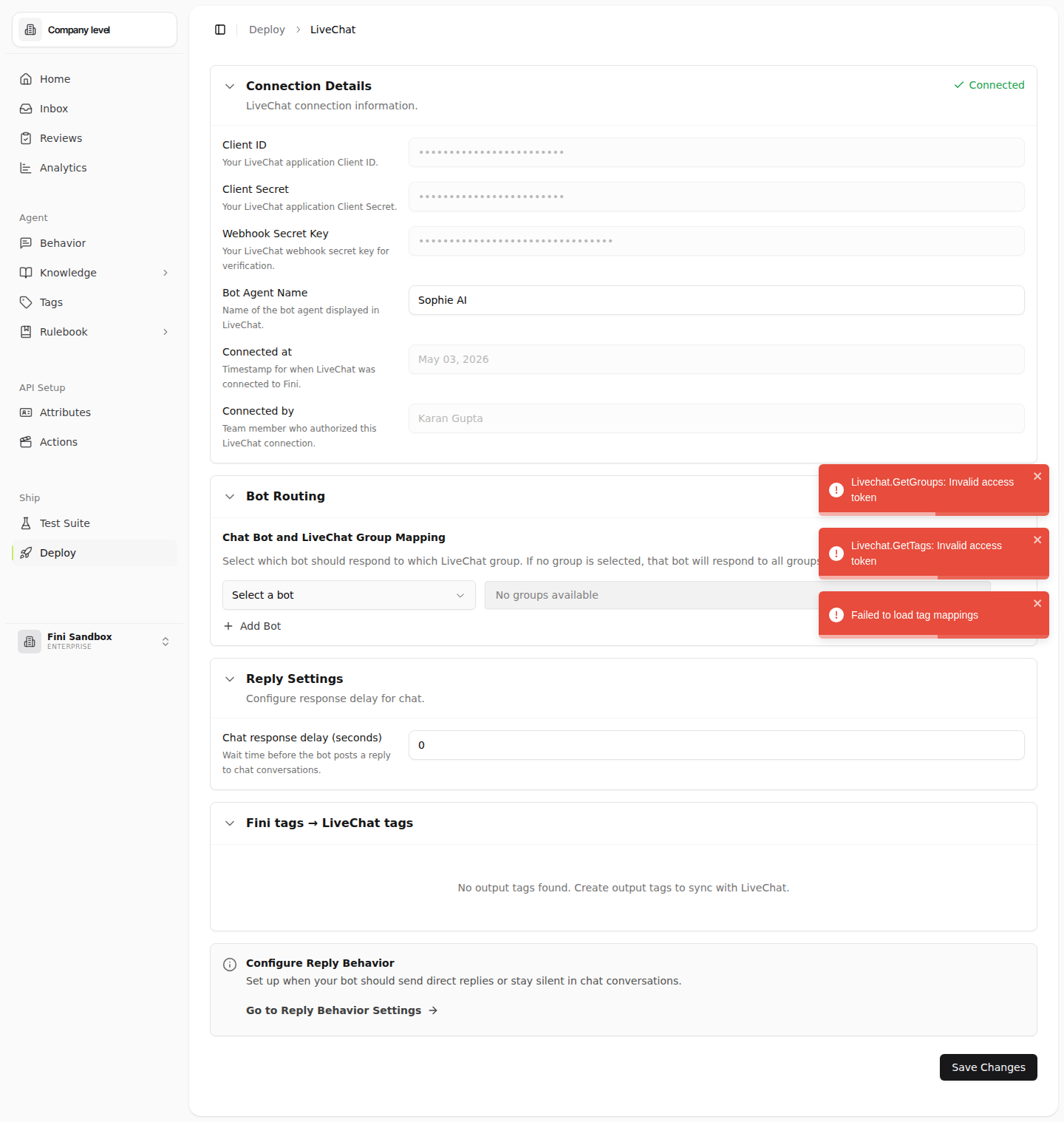
Task: Open the No groups available selector
Action: 737,595
